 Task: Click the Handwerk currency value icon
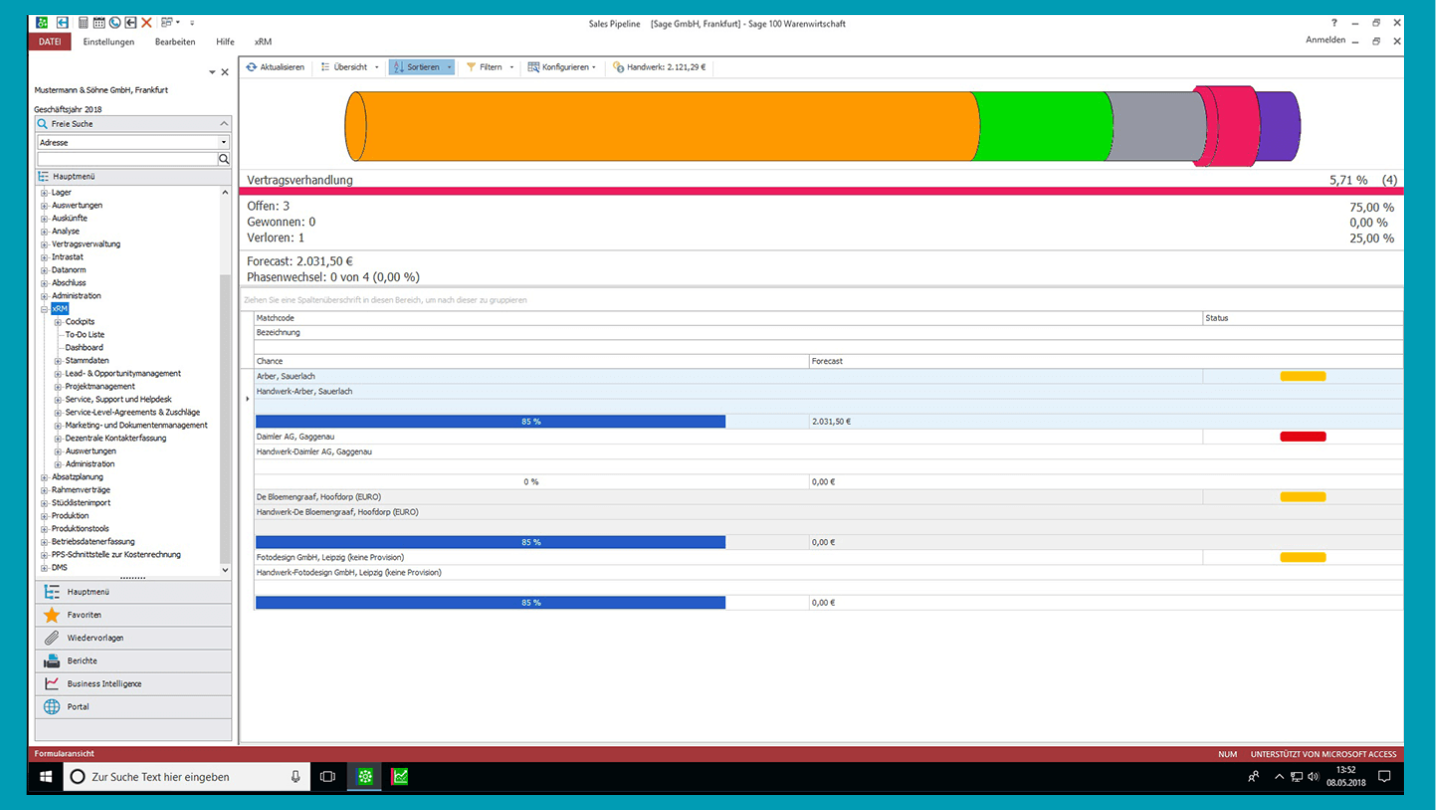click(x=617, y=67)
